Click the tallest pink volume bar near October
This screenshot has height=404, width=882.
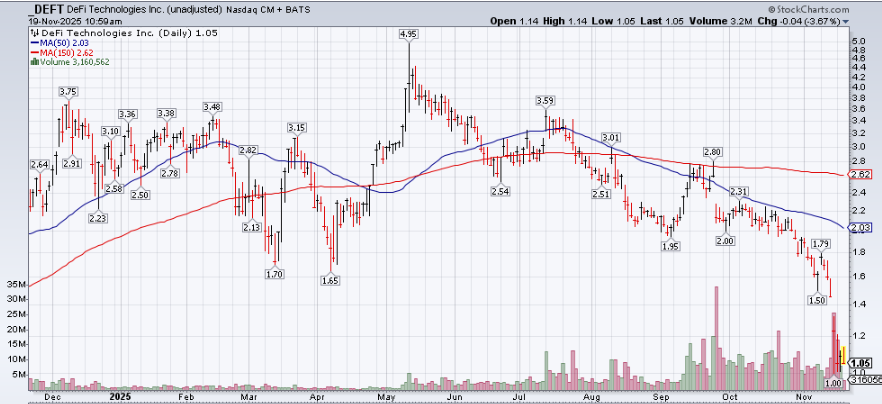[x=716, y=338]
